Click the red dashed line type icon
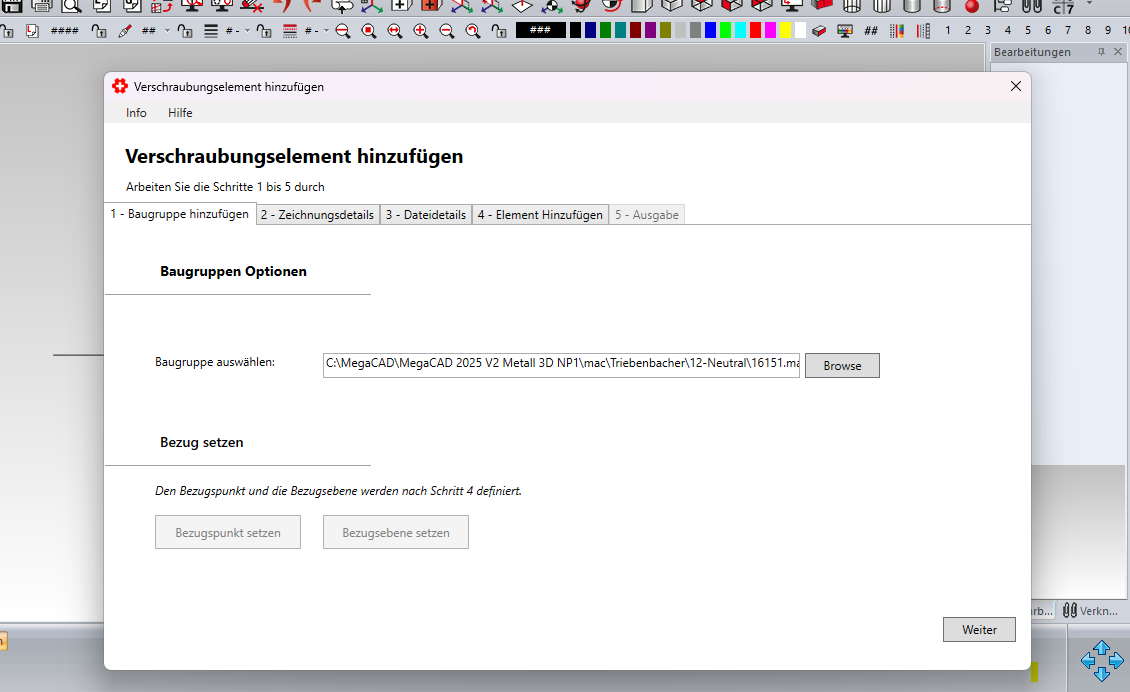Image resolution: width=1130 pixels, height=692 pixels. [x=290, y=31]
